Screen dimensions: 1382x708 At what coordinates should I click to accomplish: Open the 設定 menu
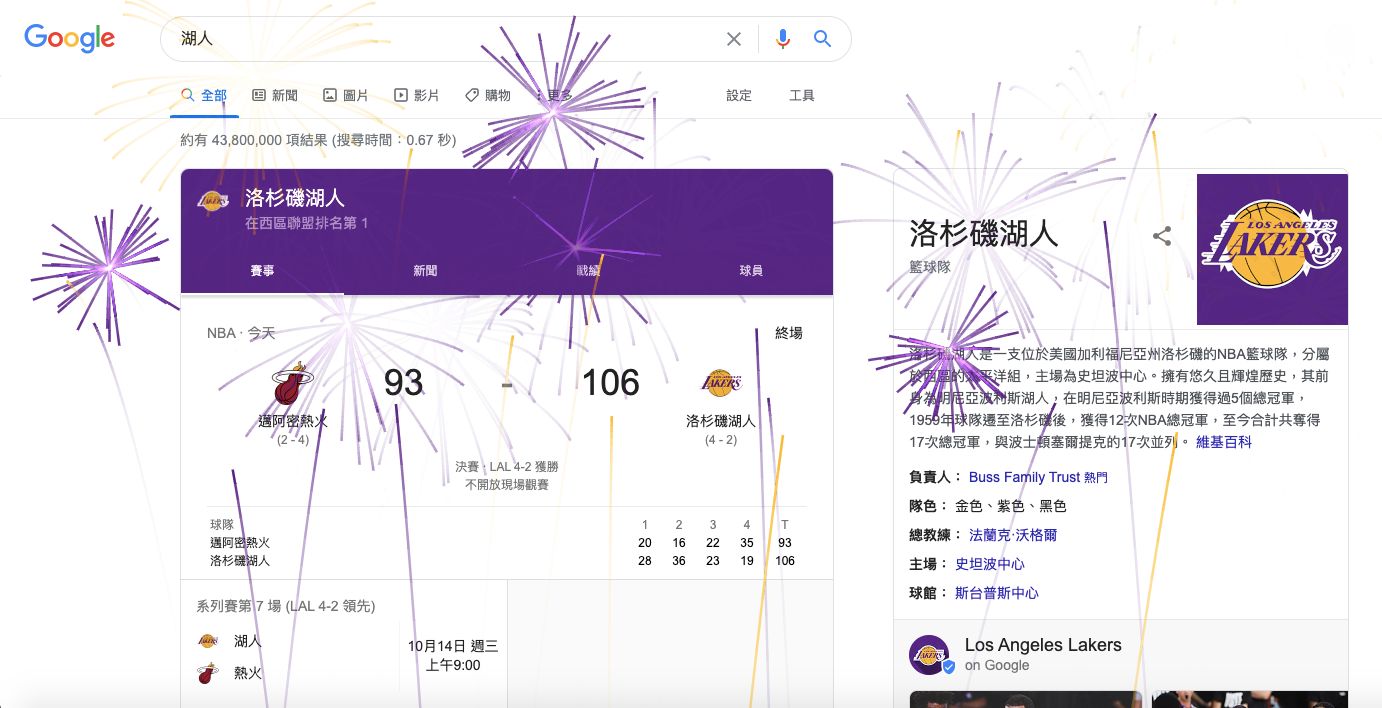[739, 95]
